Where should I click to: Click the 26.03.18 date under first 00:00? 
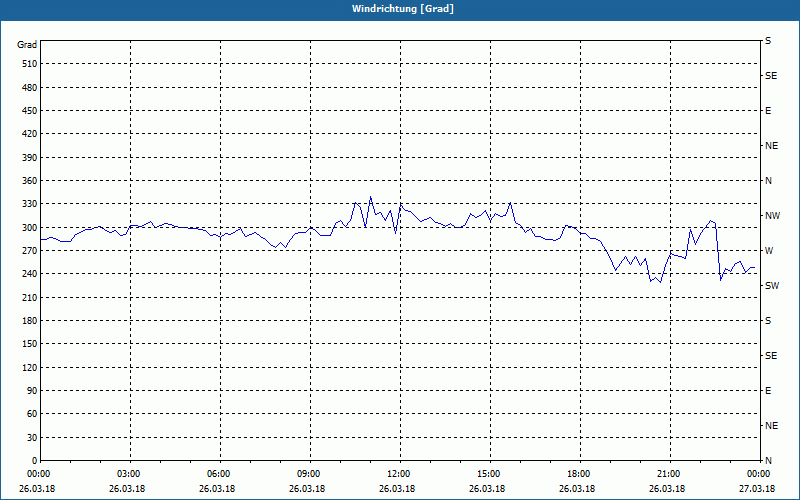click(37, 489)
